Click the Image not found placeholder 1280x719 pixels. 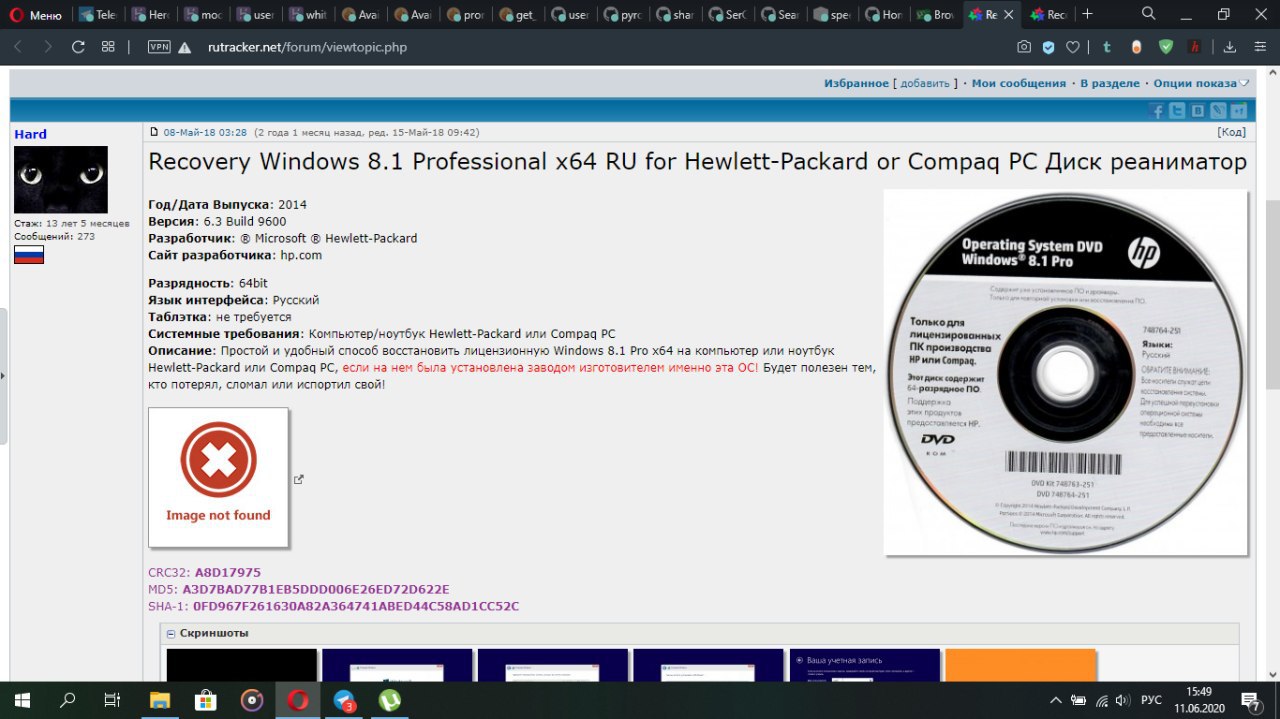pos(218,477)
